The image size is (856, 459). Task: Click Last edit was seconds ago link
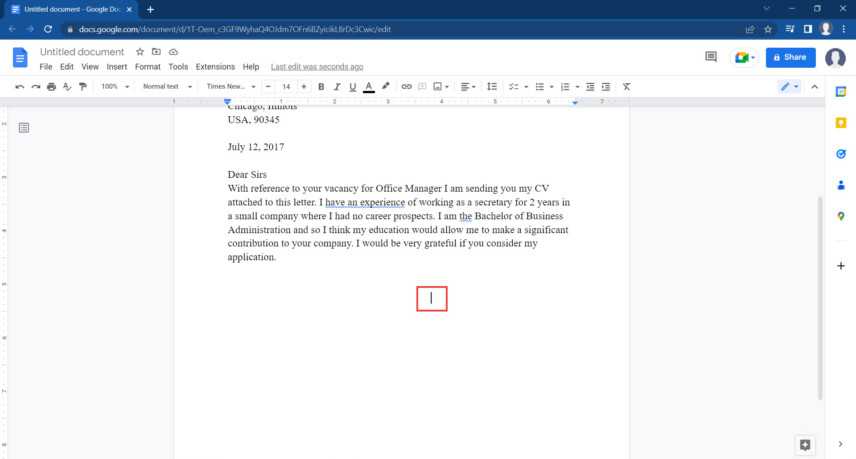317,67
